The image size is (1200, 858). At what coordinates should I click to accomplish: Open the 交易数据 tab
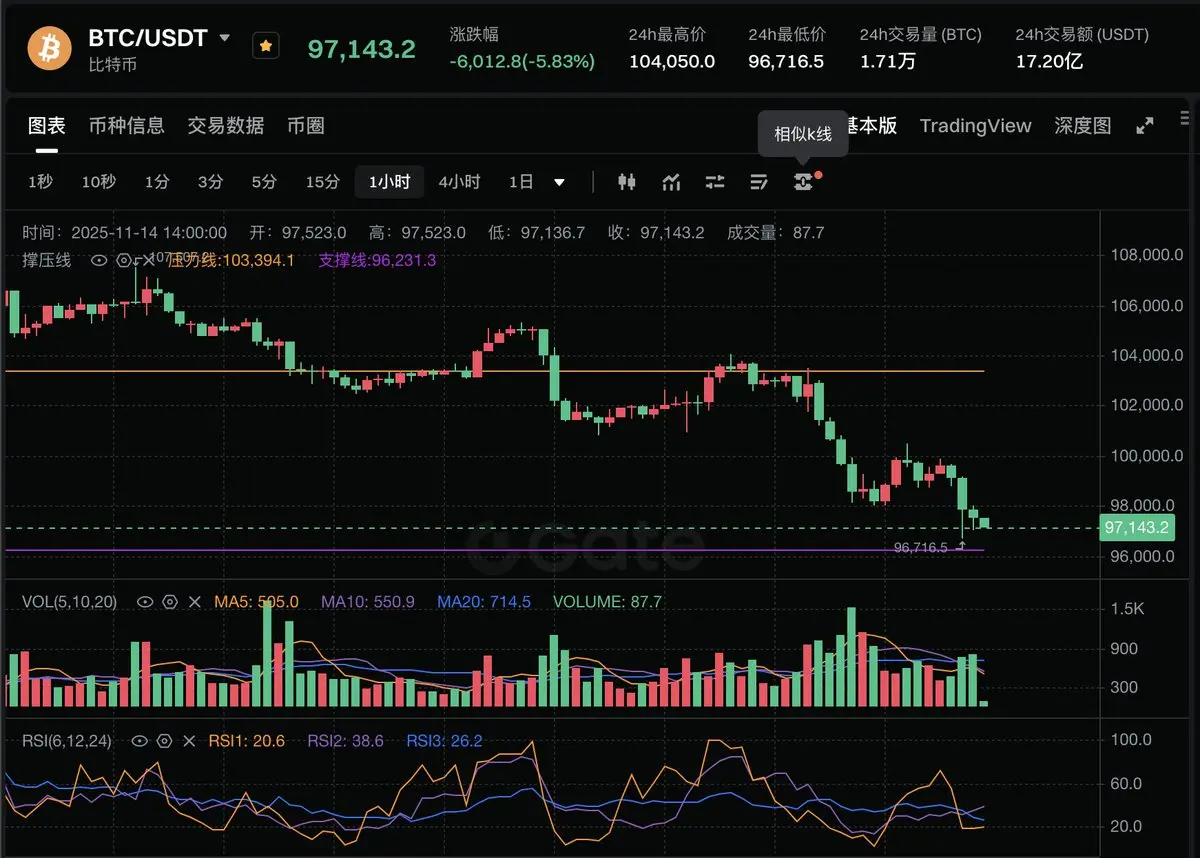[x=226, y=126]
